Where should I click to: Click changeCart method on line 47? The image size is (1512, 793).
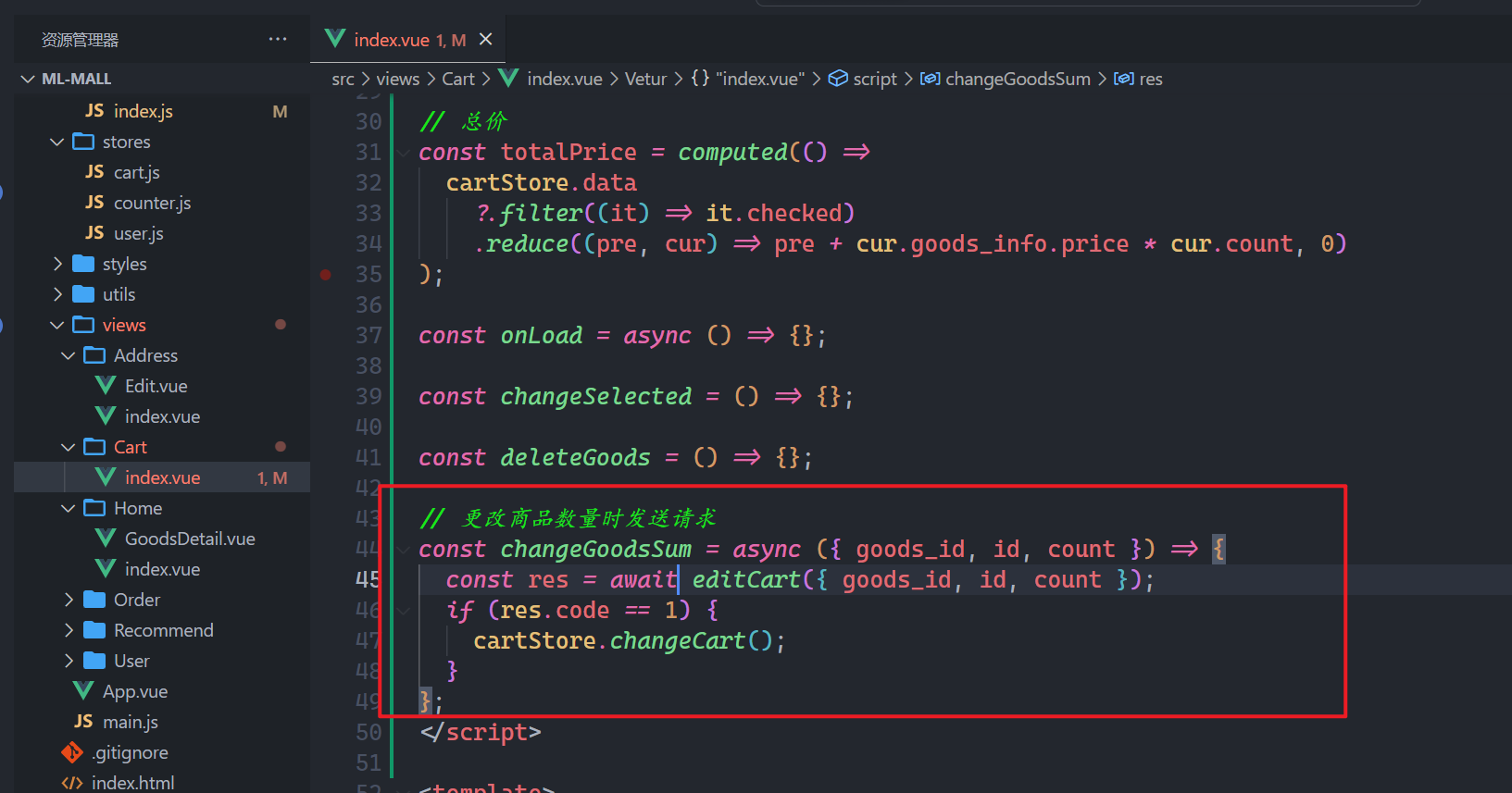pos(678,641)
